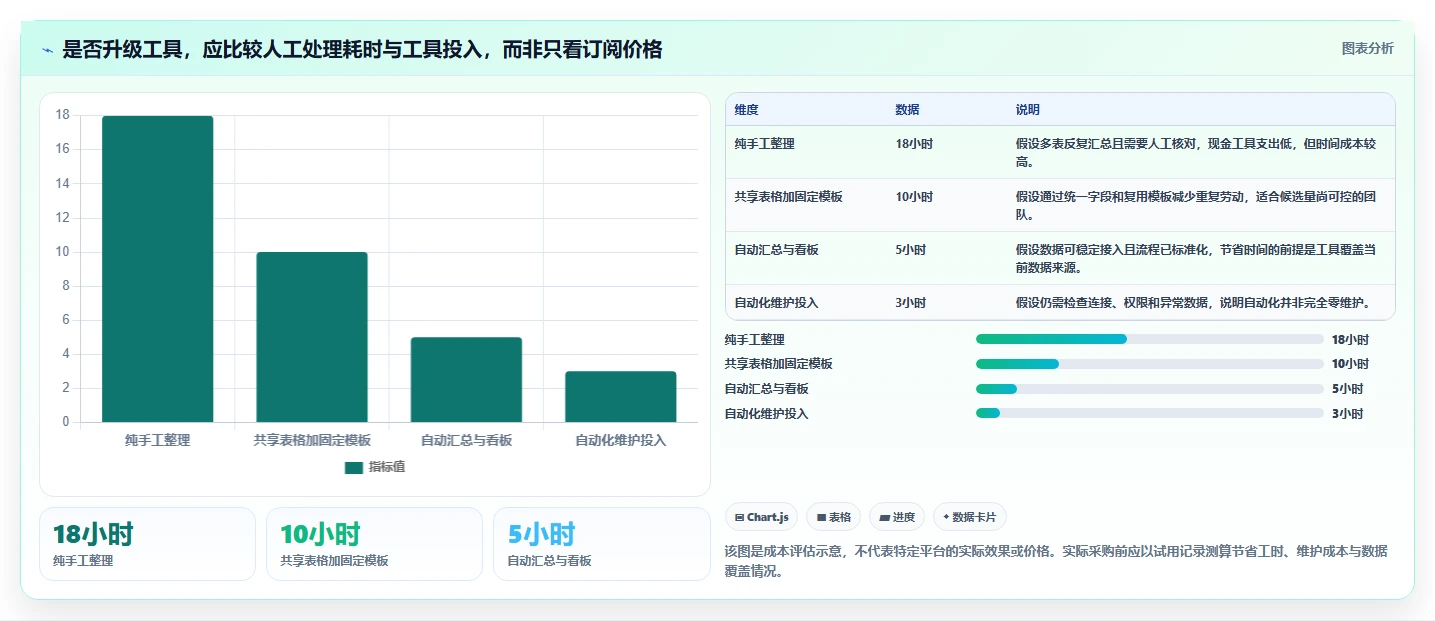The width and height of the screenshot is (1435, 621).
Task: Open the 5小时 自动汇总与看板 data card
Action: pyautogui.click(x=601, y=544)
